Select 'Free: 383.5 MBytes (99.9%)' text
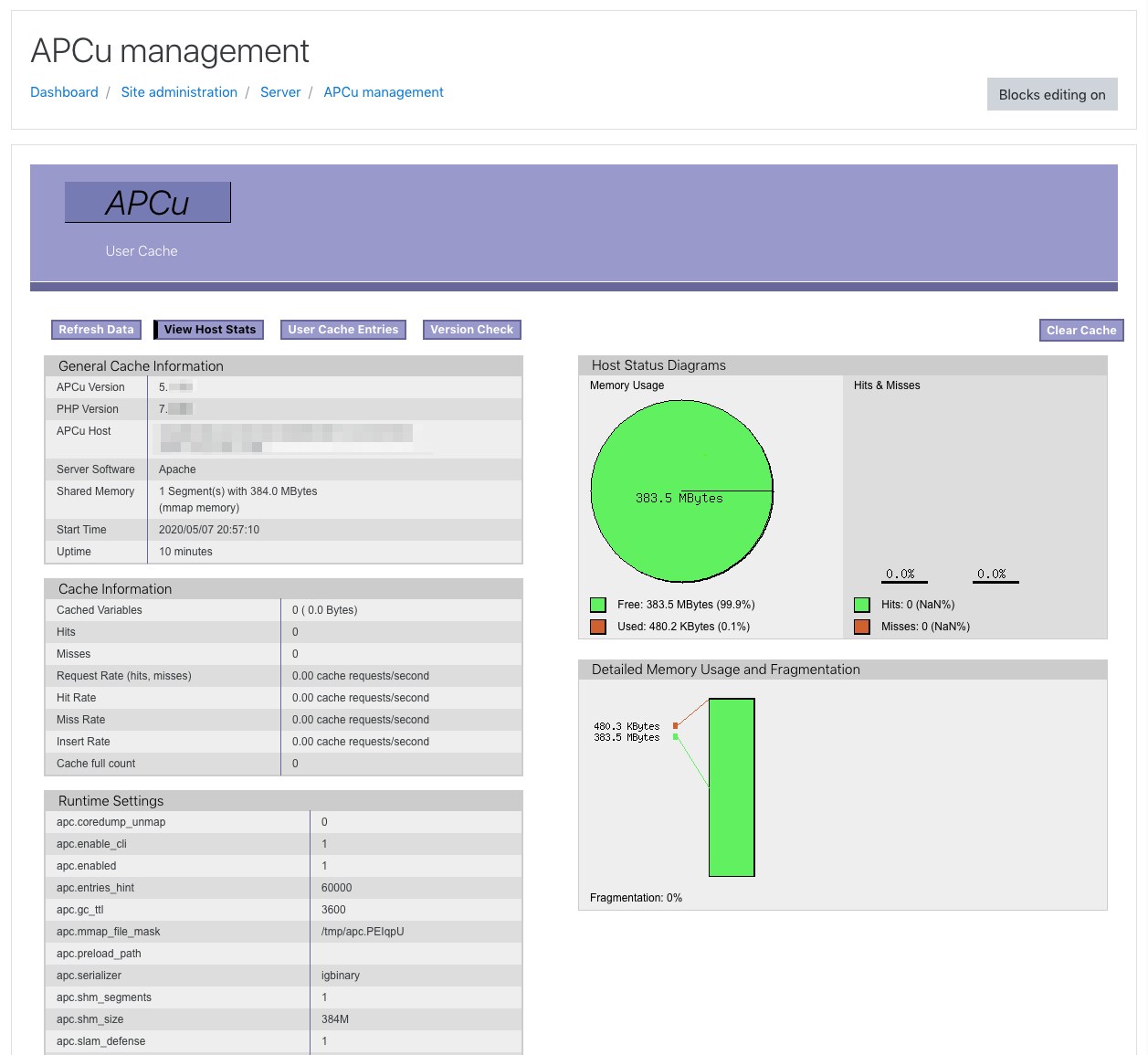This screenshot has height=1055, width=1148. point(686,605)
